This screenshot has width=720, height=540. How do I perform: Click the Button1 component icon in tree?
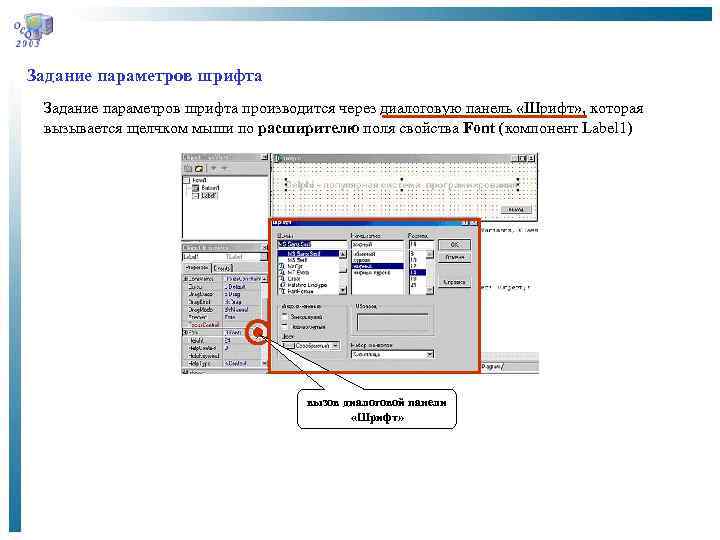tap(196, 188)
